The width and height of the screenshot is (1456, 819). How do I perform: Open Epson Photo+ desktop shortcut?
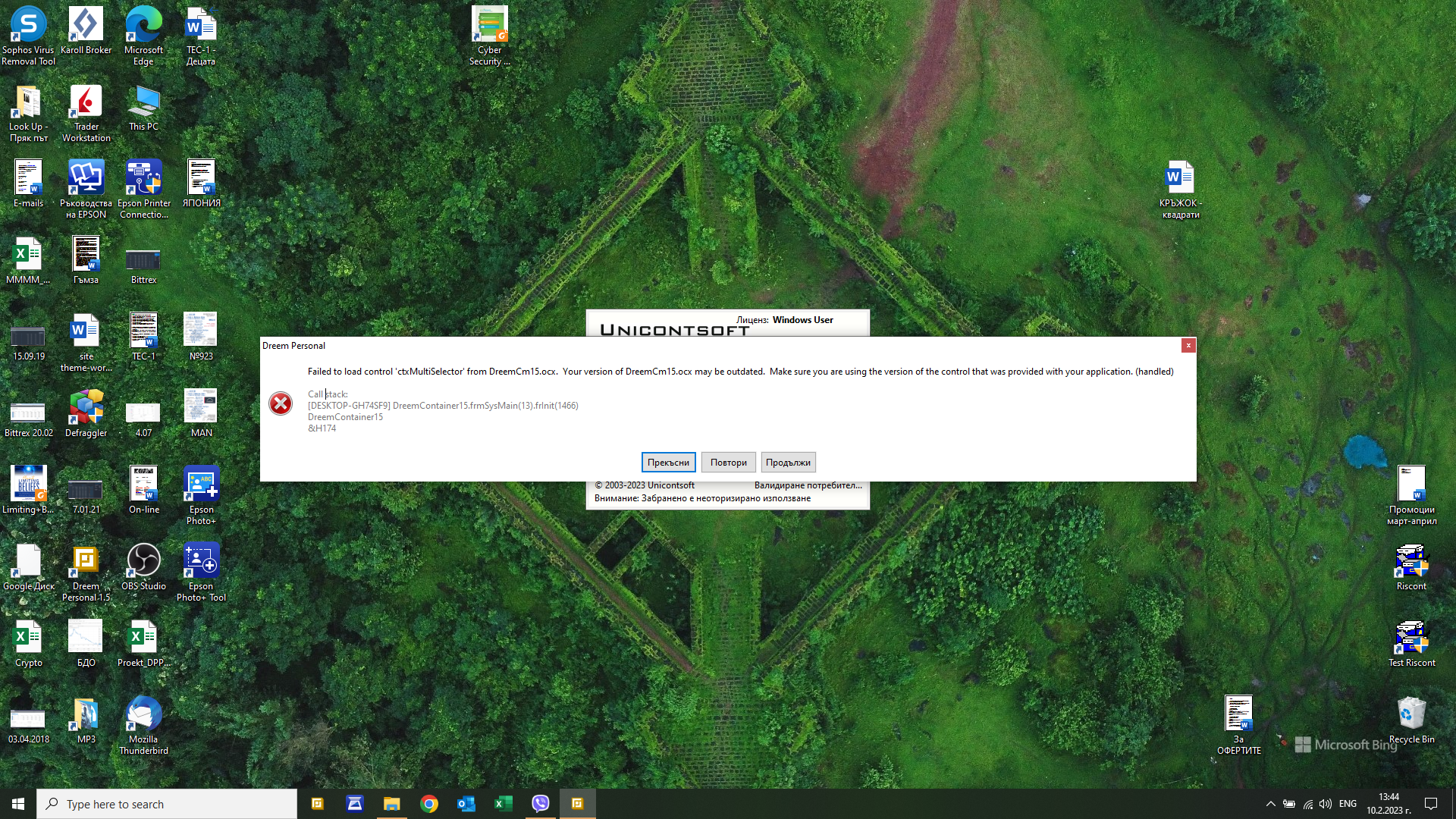click(x=201, y=485)
